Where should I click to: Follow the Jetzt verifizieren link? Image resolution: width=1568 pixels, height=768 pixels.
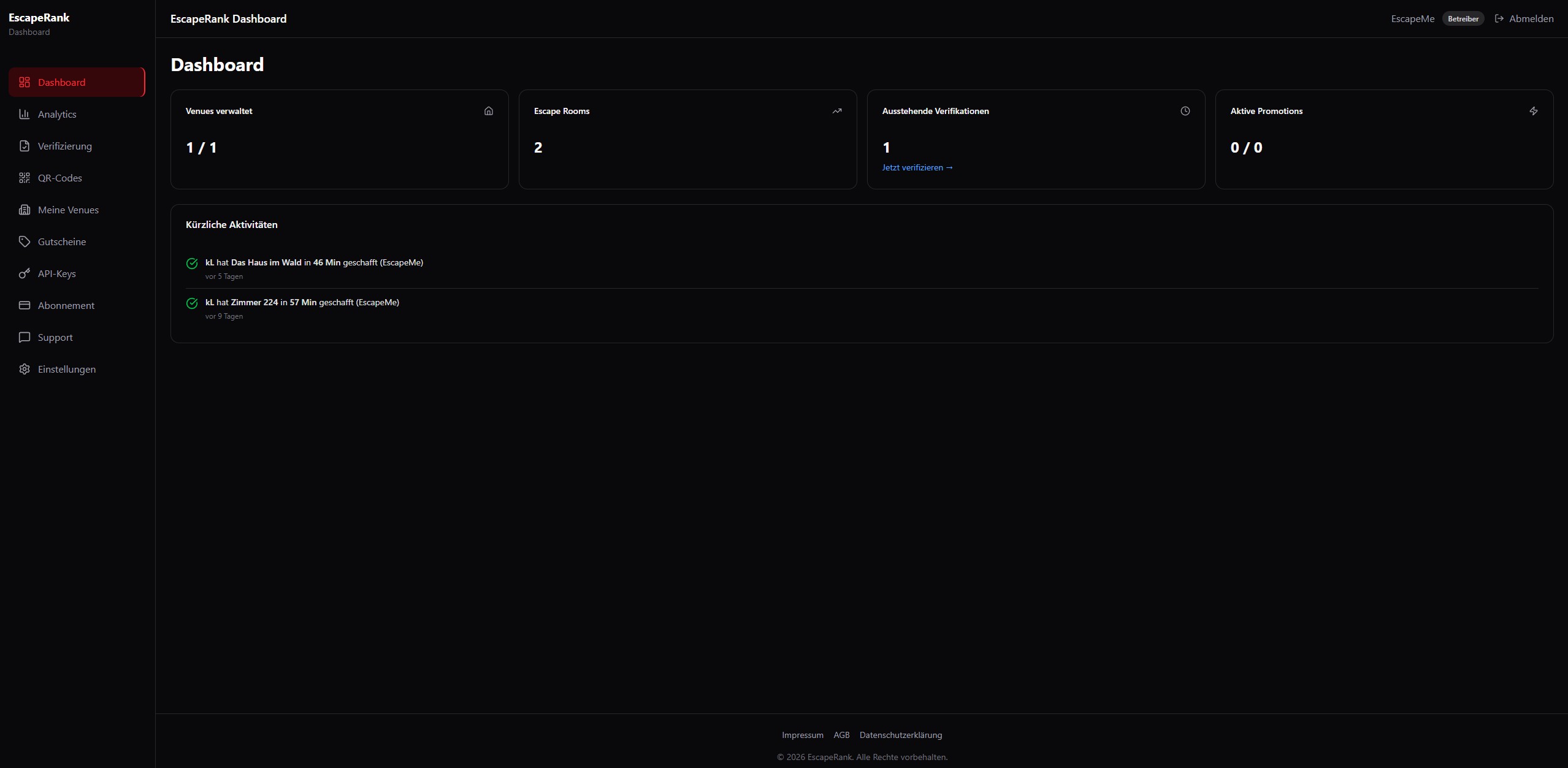(917, 167)
